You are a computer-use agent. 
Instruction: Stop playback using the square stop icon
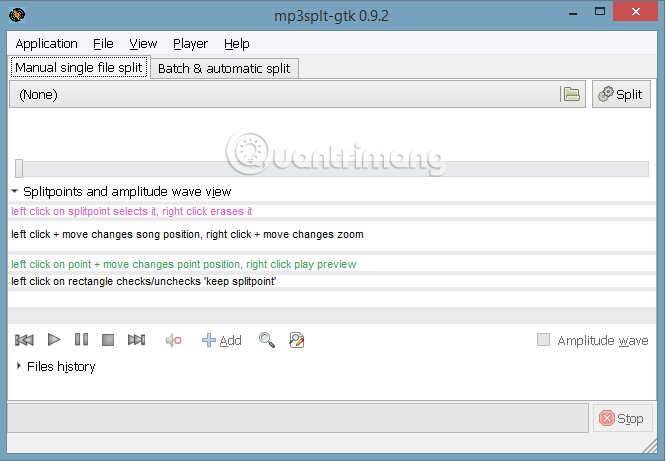[108, 340]
